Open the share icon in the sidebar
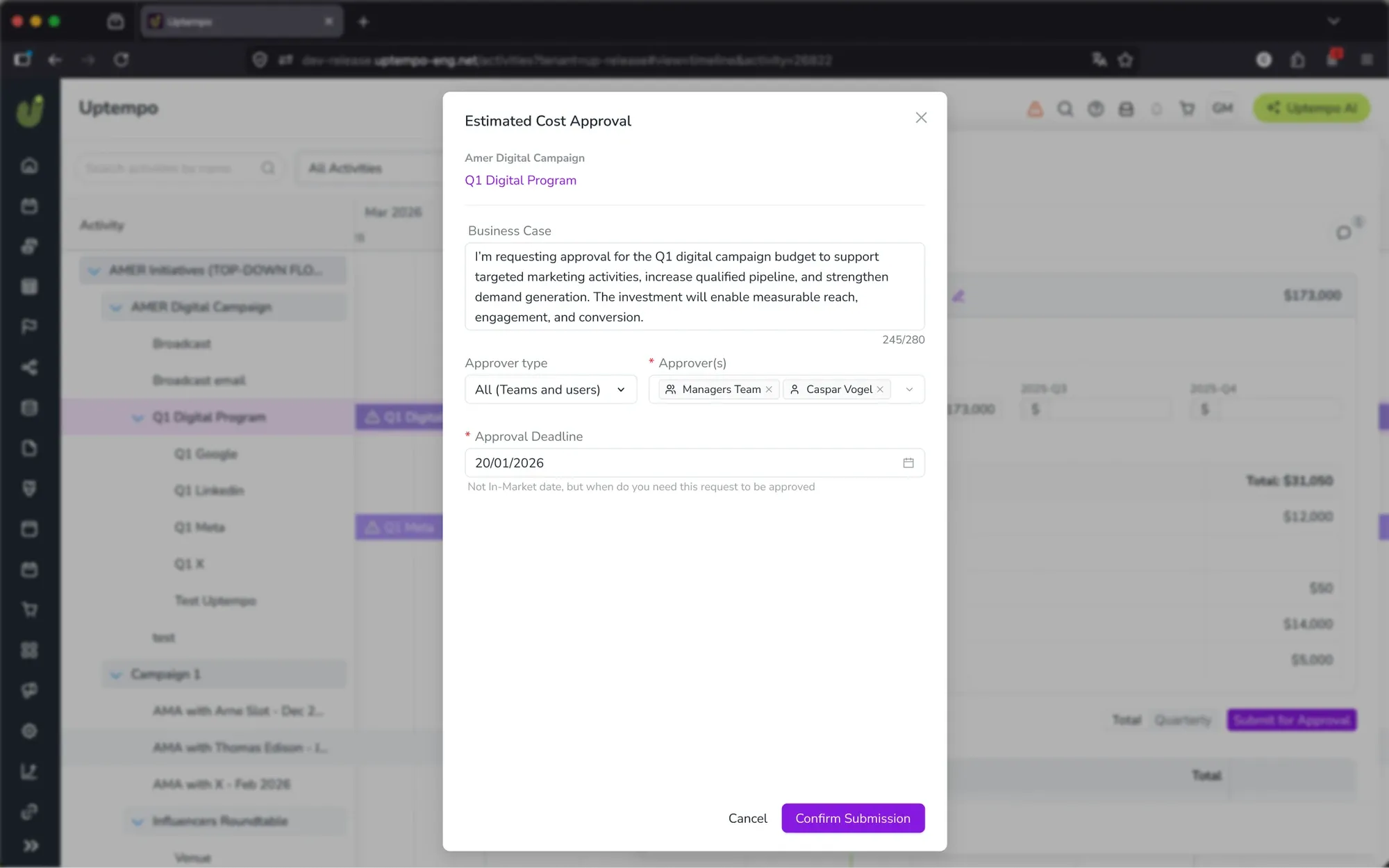Viewport: 1389px width, 868px height. coord(29,367)
